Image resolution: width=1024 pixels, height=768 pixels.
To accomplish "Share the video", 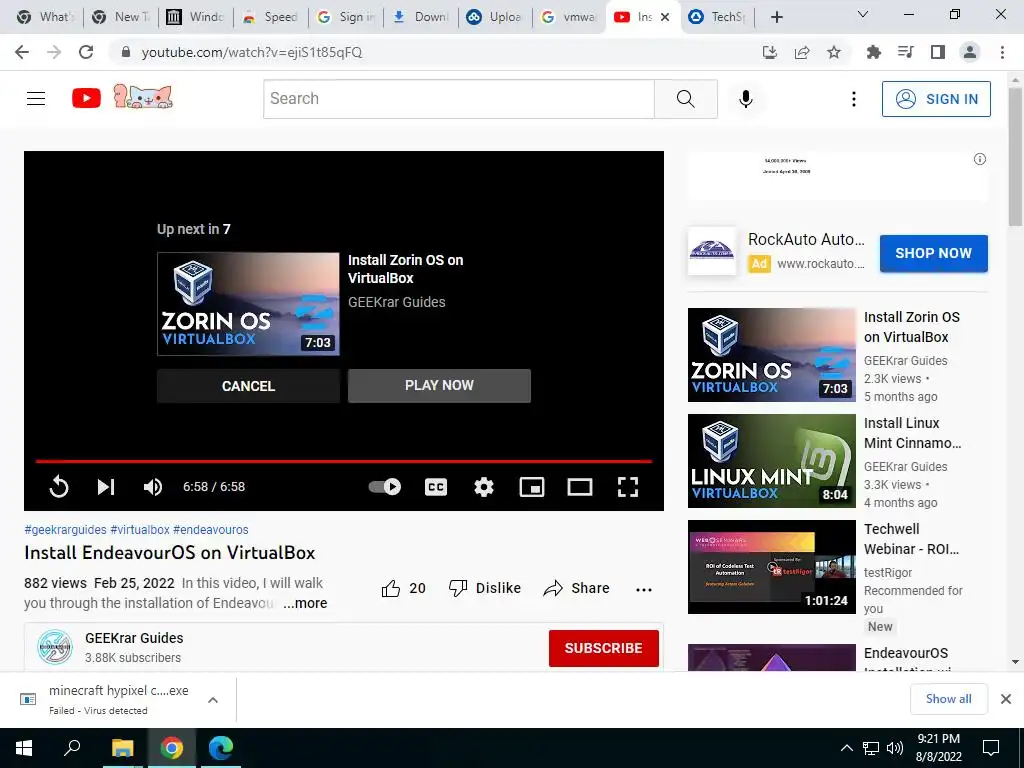I will pos(576,588).
